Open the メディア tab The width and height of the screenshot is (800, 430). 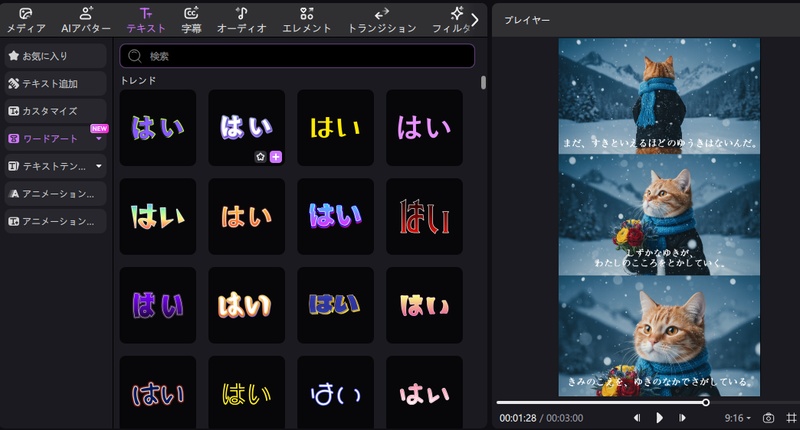(x=26, y=20)
